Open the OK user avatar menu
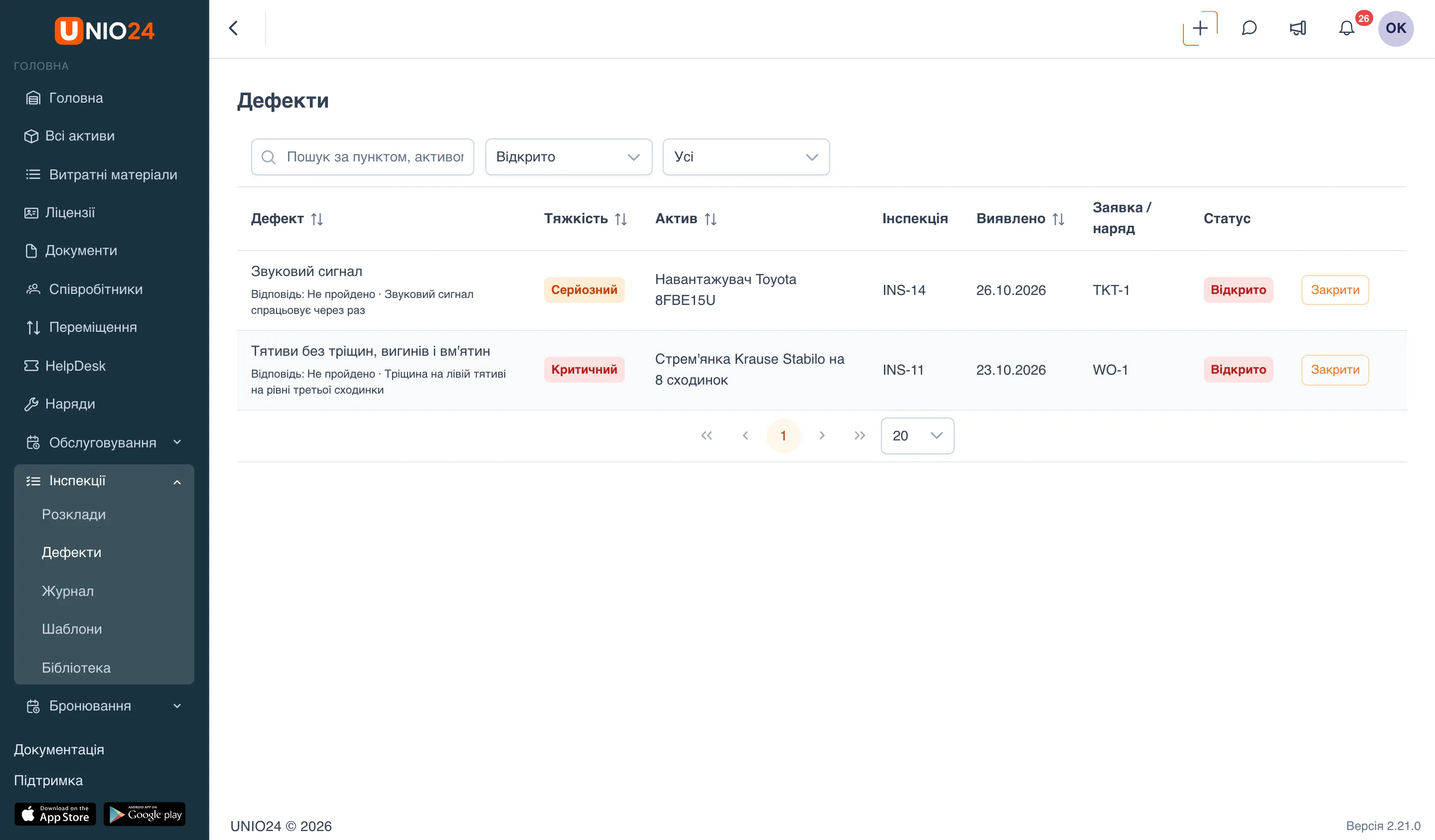Screen dimensions: 1435x840 (x=1395, y=28)
